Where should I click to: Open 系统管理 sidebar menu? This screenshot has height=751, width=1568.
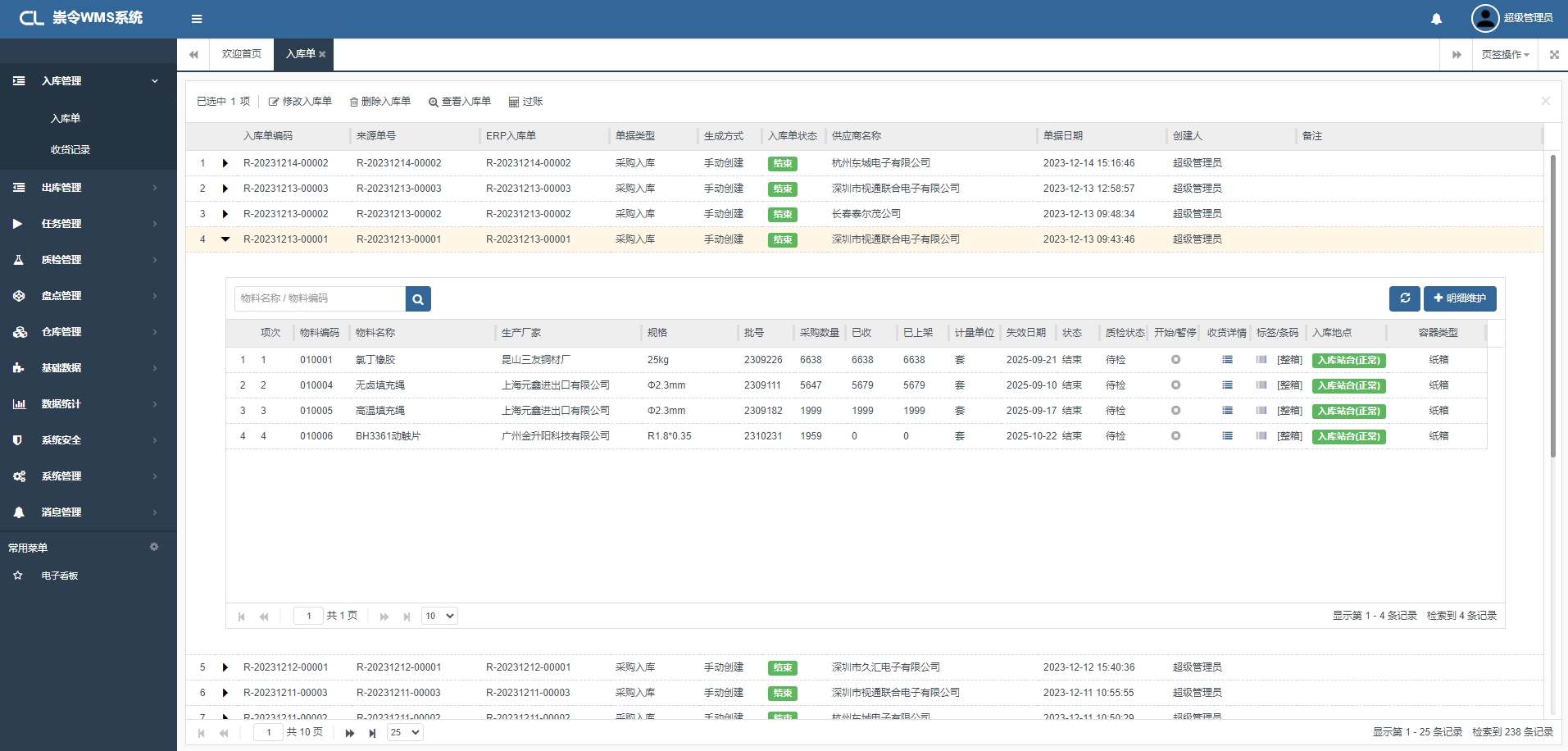click(x=89, y=476)
